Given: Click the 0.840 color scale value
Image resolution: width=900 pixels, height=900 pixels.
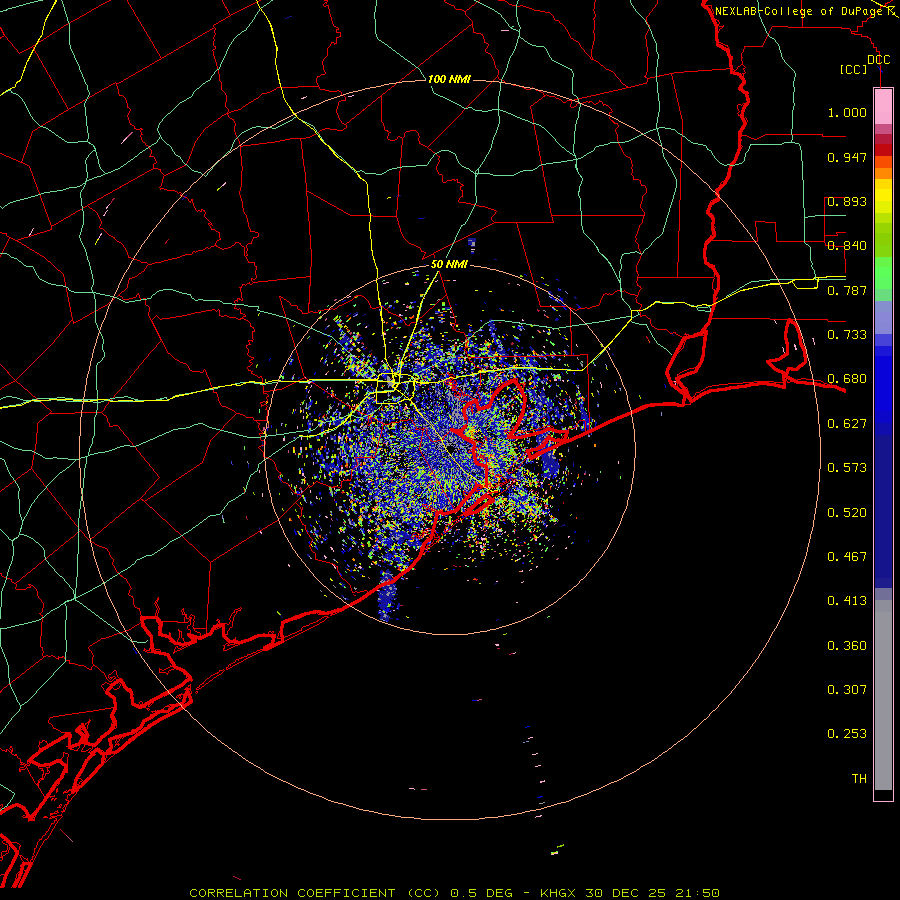Looking at the screenshot, I should click(x=847, y=246).
